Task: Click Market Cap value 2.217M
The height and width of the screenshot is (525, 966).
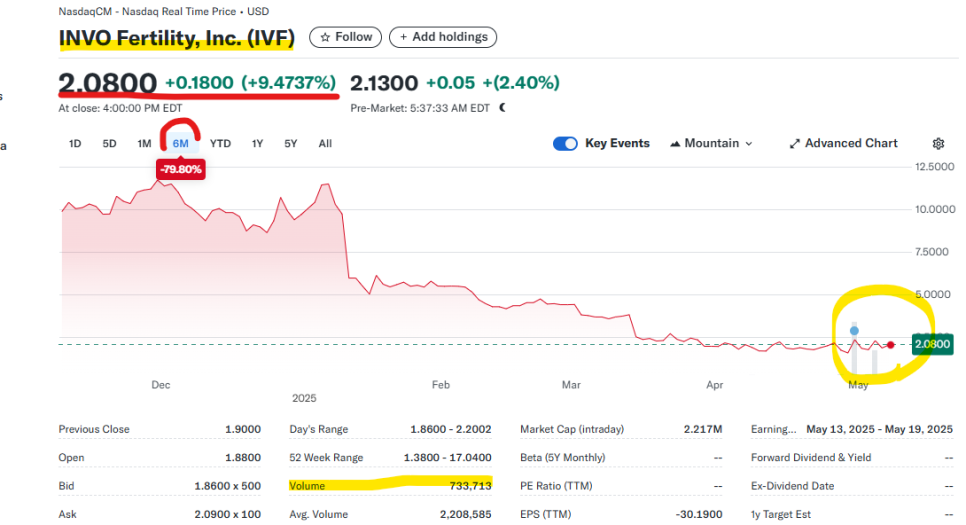Action: (702, 429)
